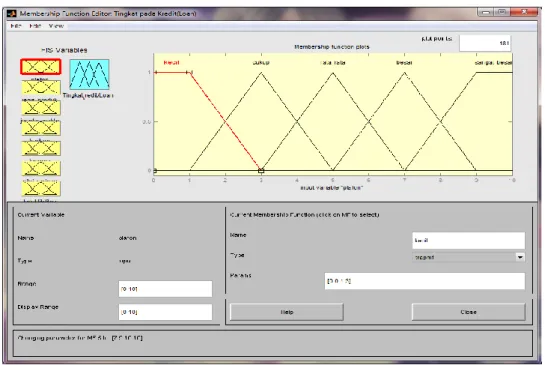The image size is (545, 365).
Task: Select the 'besar' membership function label
Action: click(x=404, y=63)
